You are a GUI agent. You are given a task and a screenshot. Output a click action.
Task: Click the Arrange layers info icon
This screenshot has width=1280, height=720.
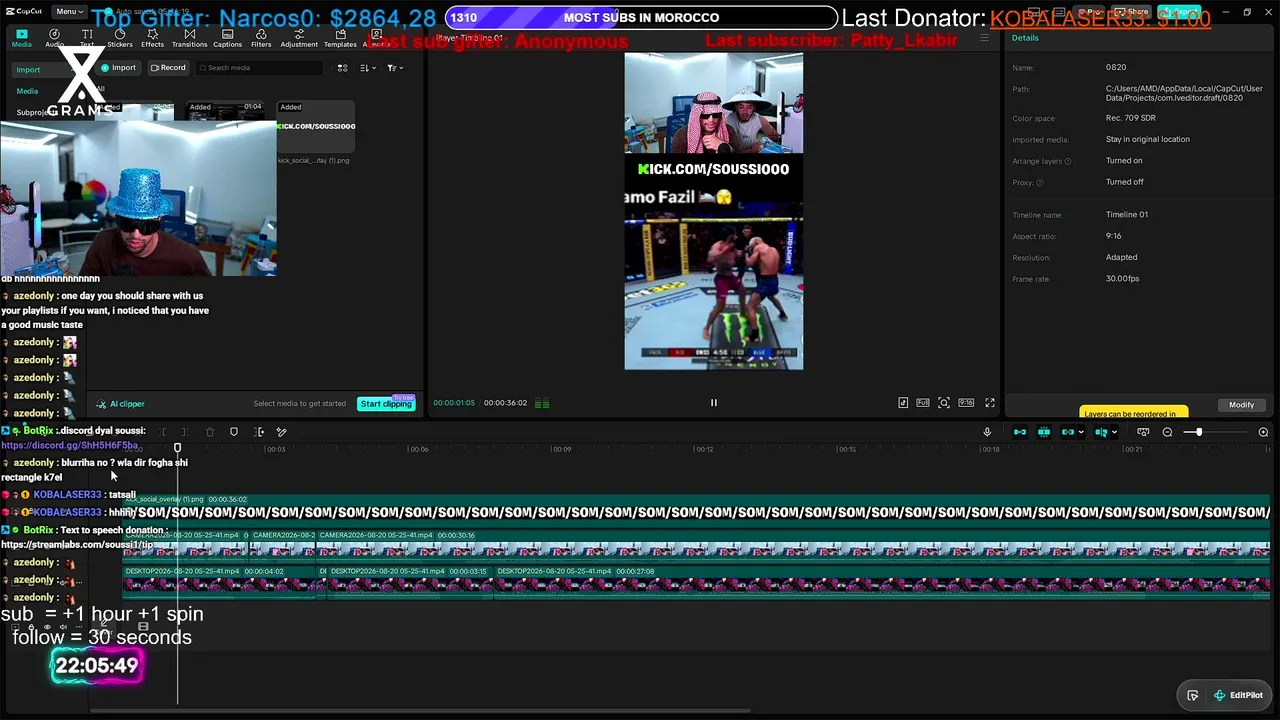point(1068,161)
